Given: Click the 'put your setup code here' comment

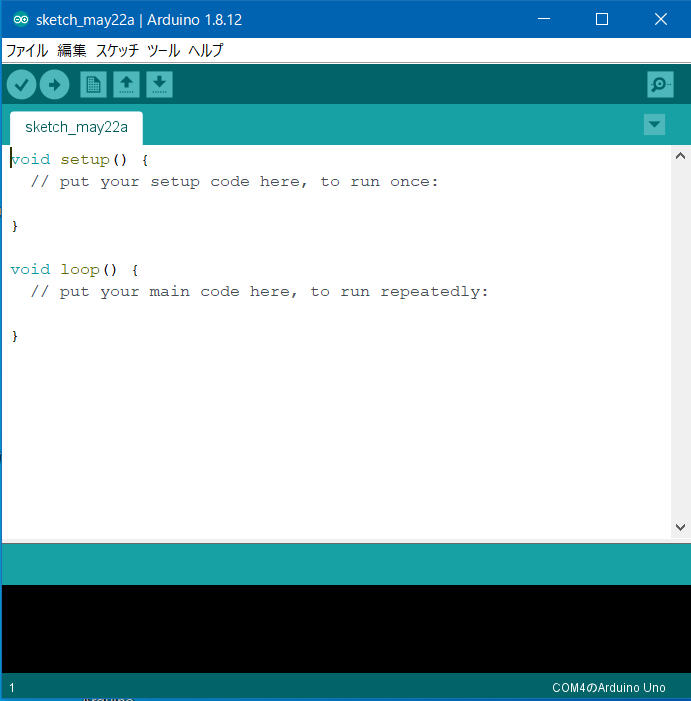Looking at the screenshot, I should (x=234, y=182).
